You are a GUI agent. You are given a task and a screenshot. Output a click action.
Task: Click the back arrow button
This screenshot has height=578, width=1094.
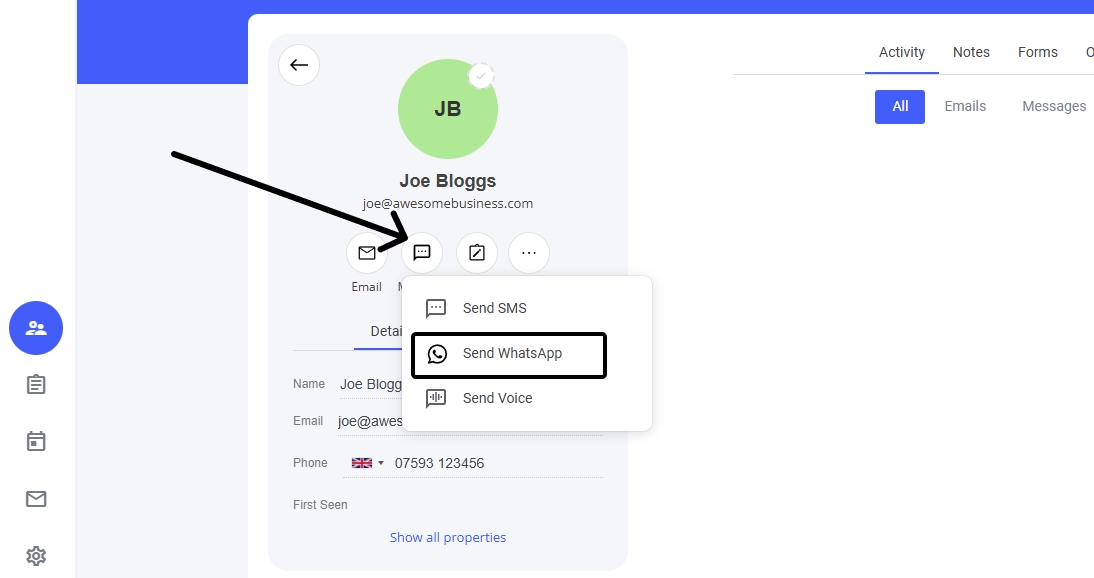click(x=299, y=66)
